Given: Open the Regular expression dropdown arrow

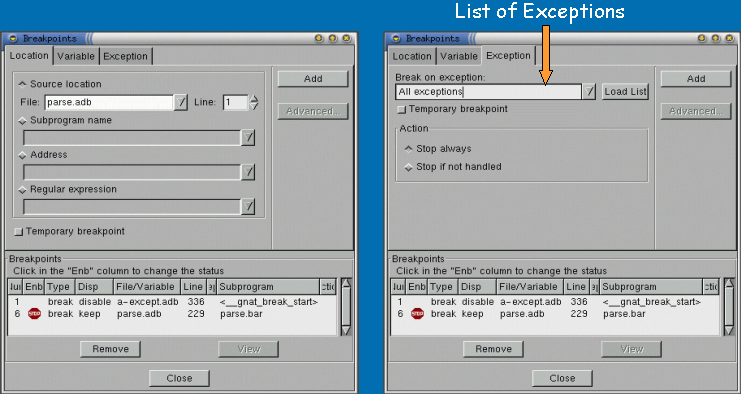Looking at the screenshot, I should (248, 207).
